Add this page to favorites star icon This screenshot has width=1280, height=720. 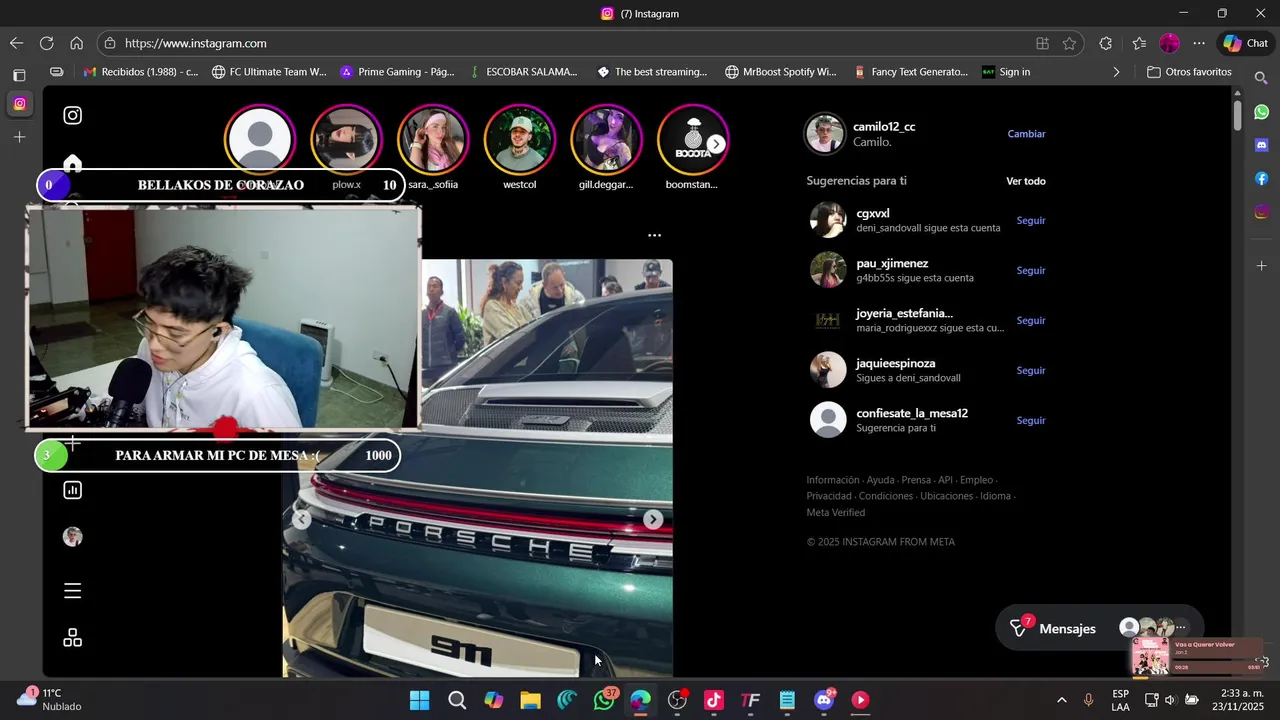coord(1069,43)
